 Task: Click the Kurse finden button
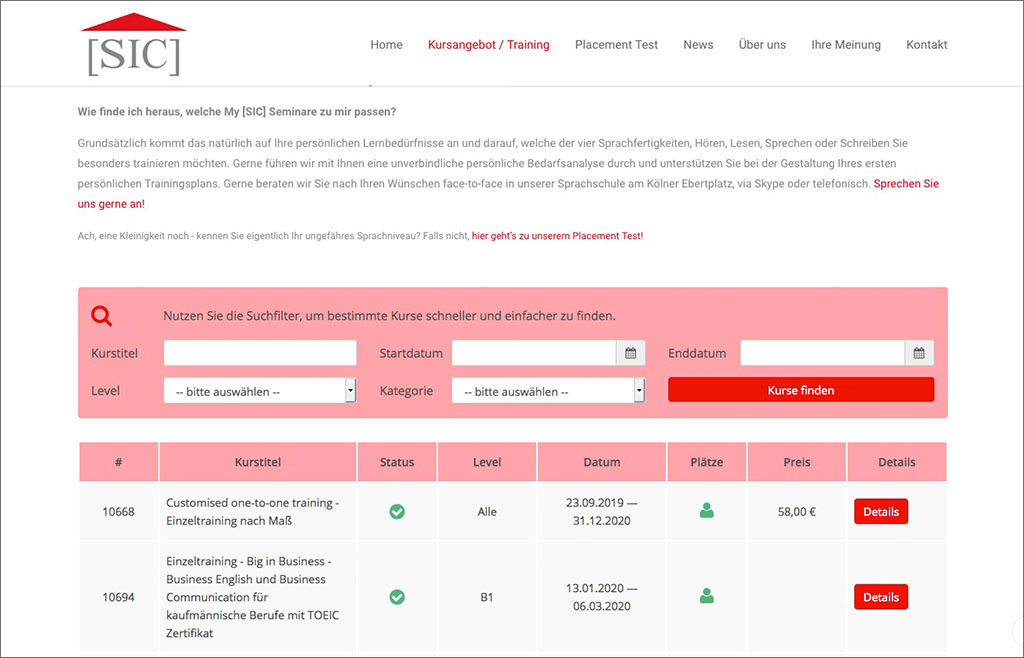point(801,390)
